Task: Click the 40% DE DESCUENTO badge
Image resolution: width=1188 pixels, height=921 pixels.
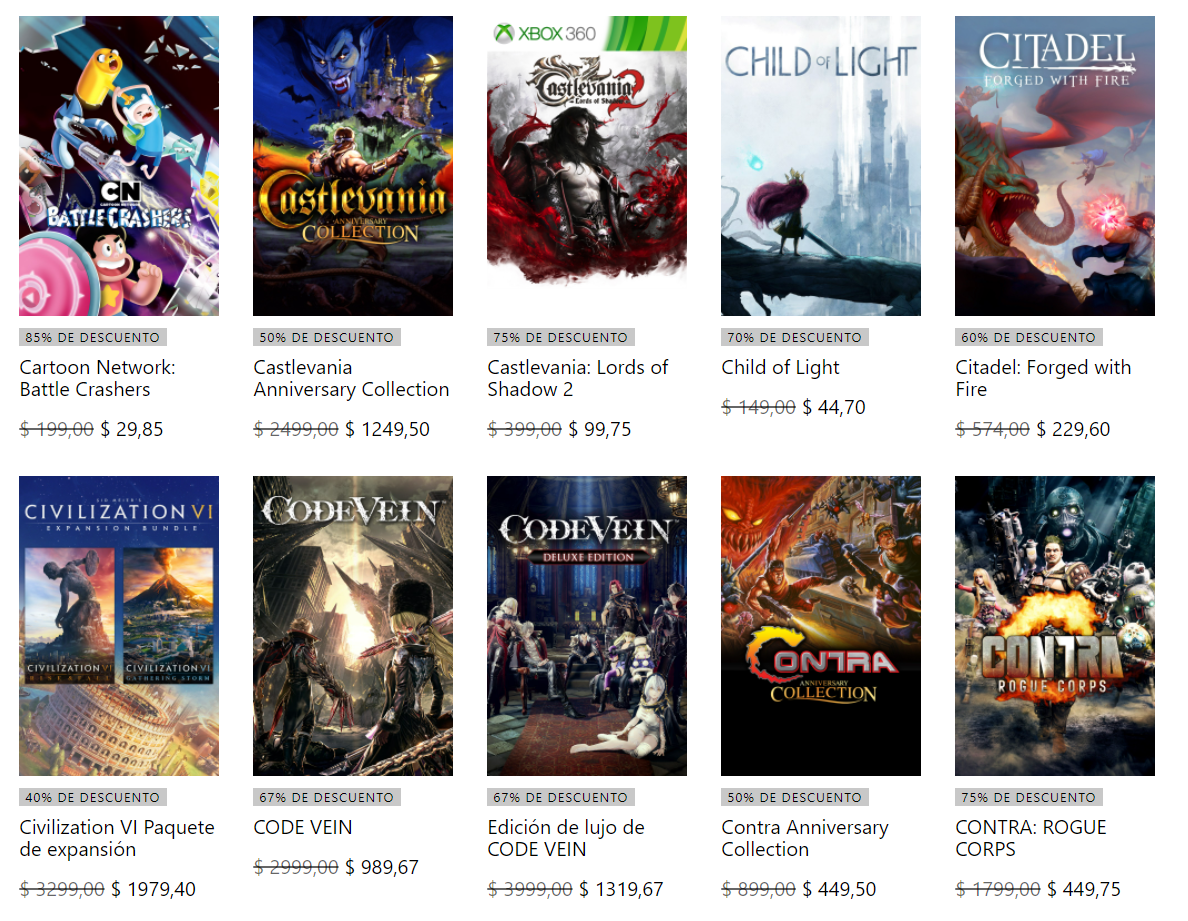Action: tap(92, 798)
